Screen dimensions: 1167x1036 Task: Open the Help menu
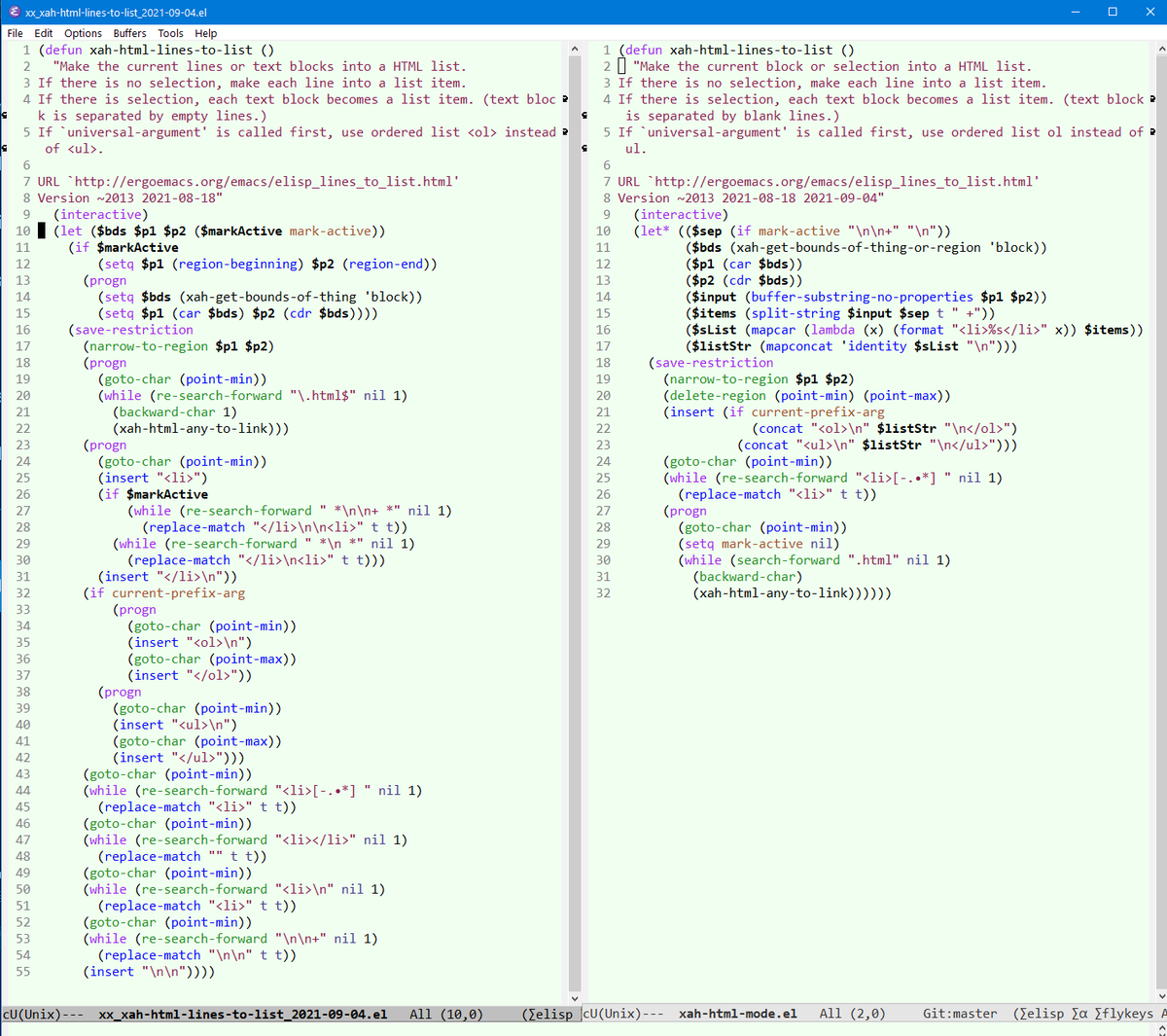(206, 32)
